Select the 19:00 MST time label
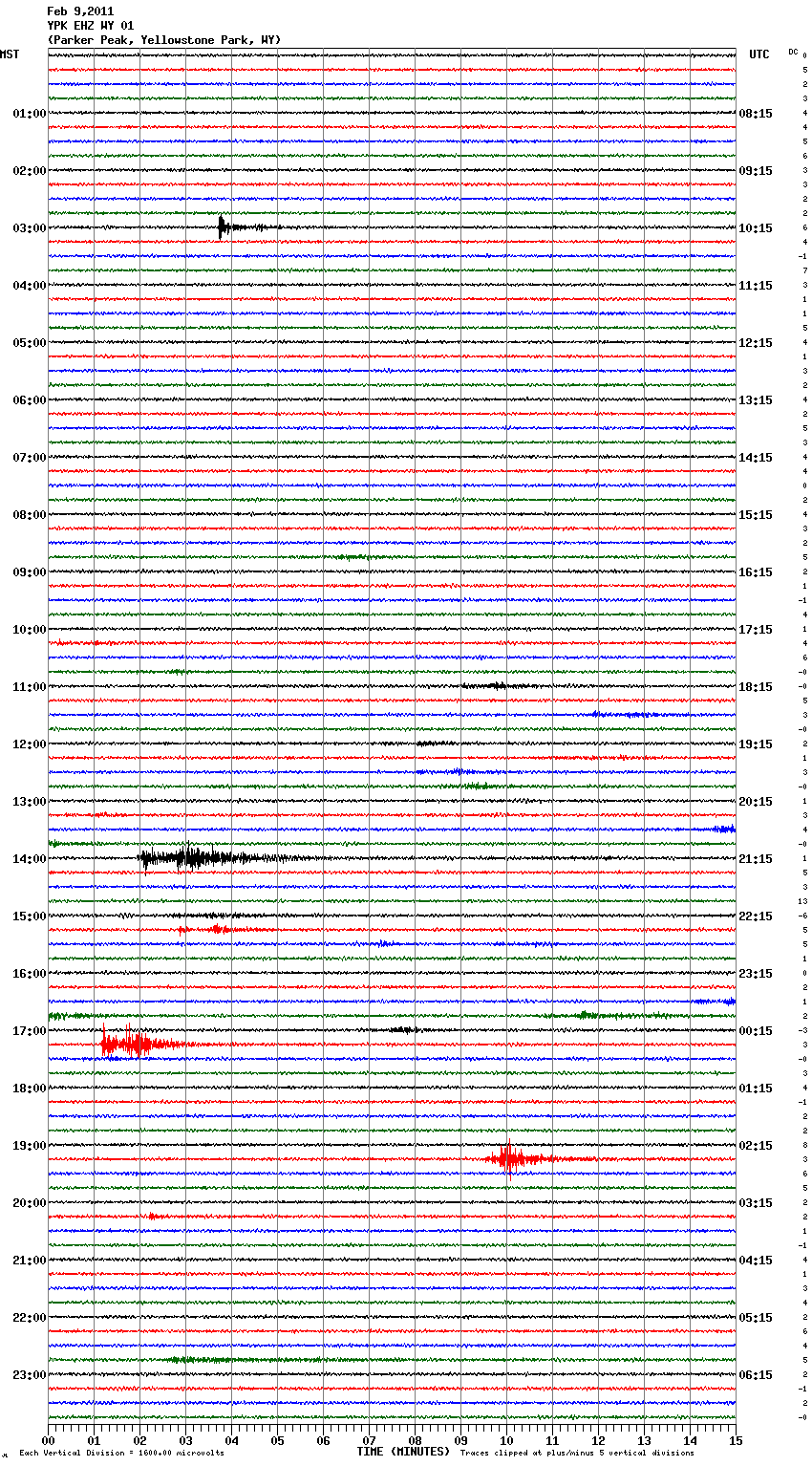 (30, 1146)
